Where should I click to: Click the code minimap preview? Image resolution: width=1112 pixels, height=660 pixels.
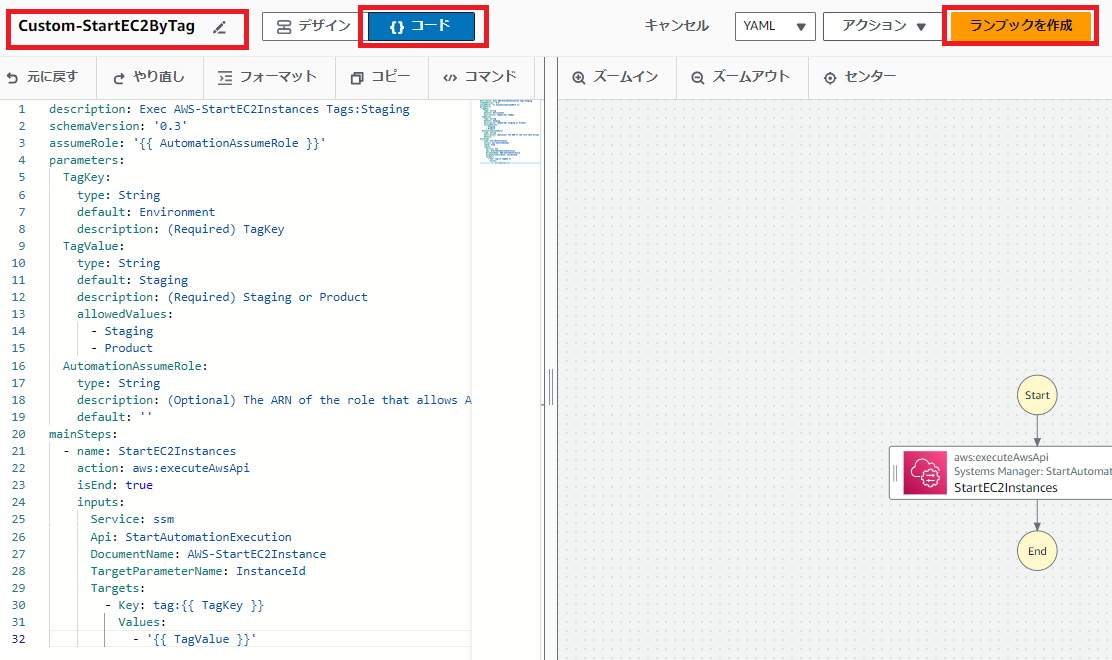tap(508, 133)
